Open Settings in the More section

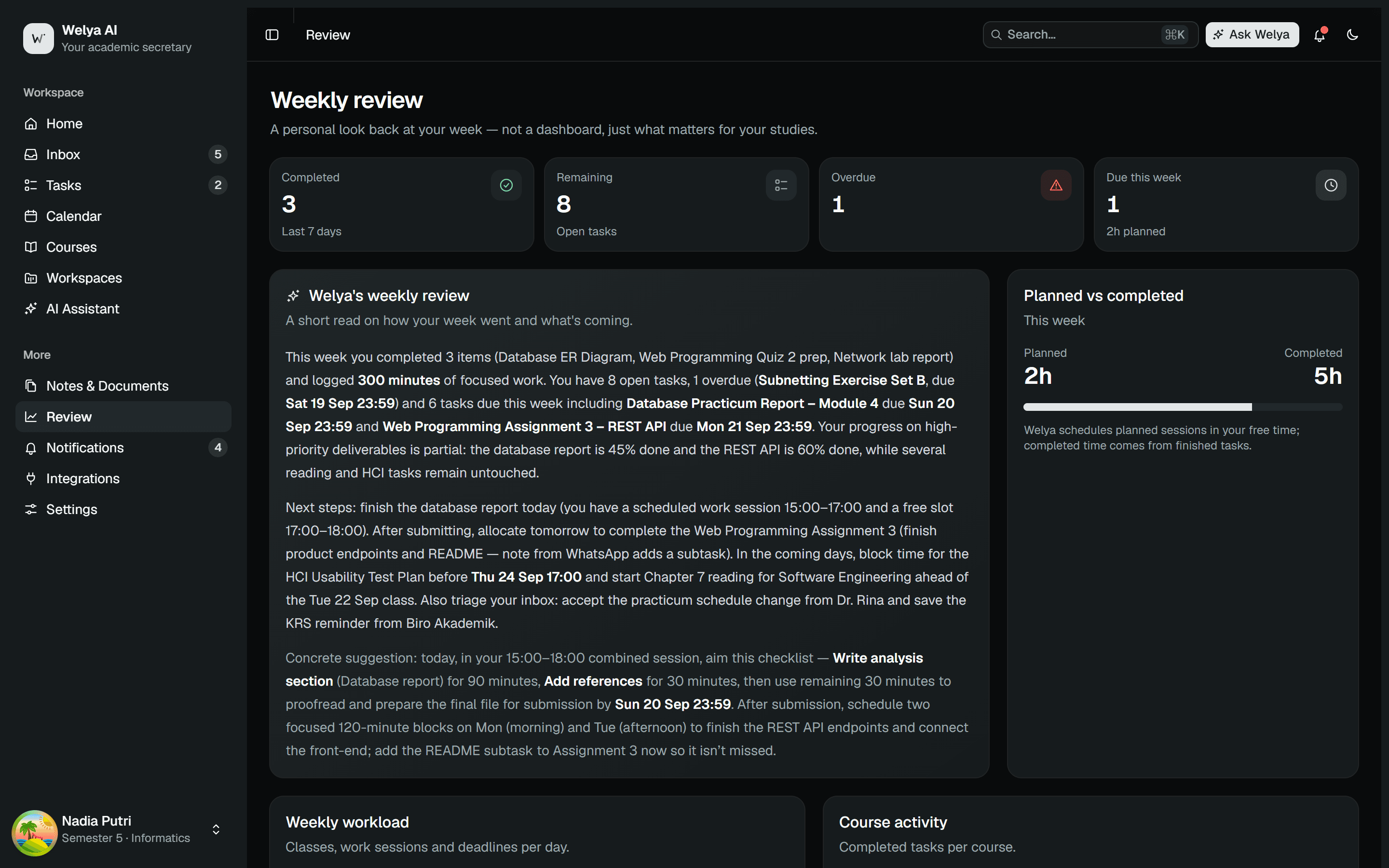point(123,509)
